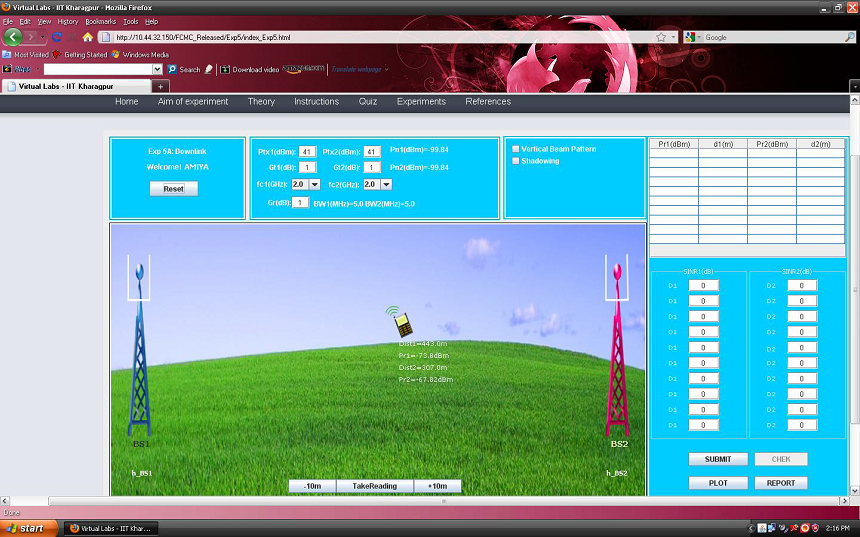Click the browser Back arrow button
The width and height of the screenshot is (860, 537).
tap(13, 37)
